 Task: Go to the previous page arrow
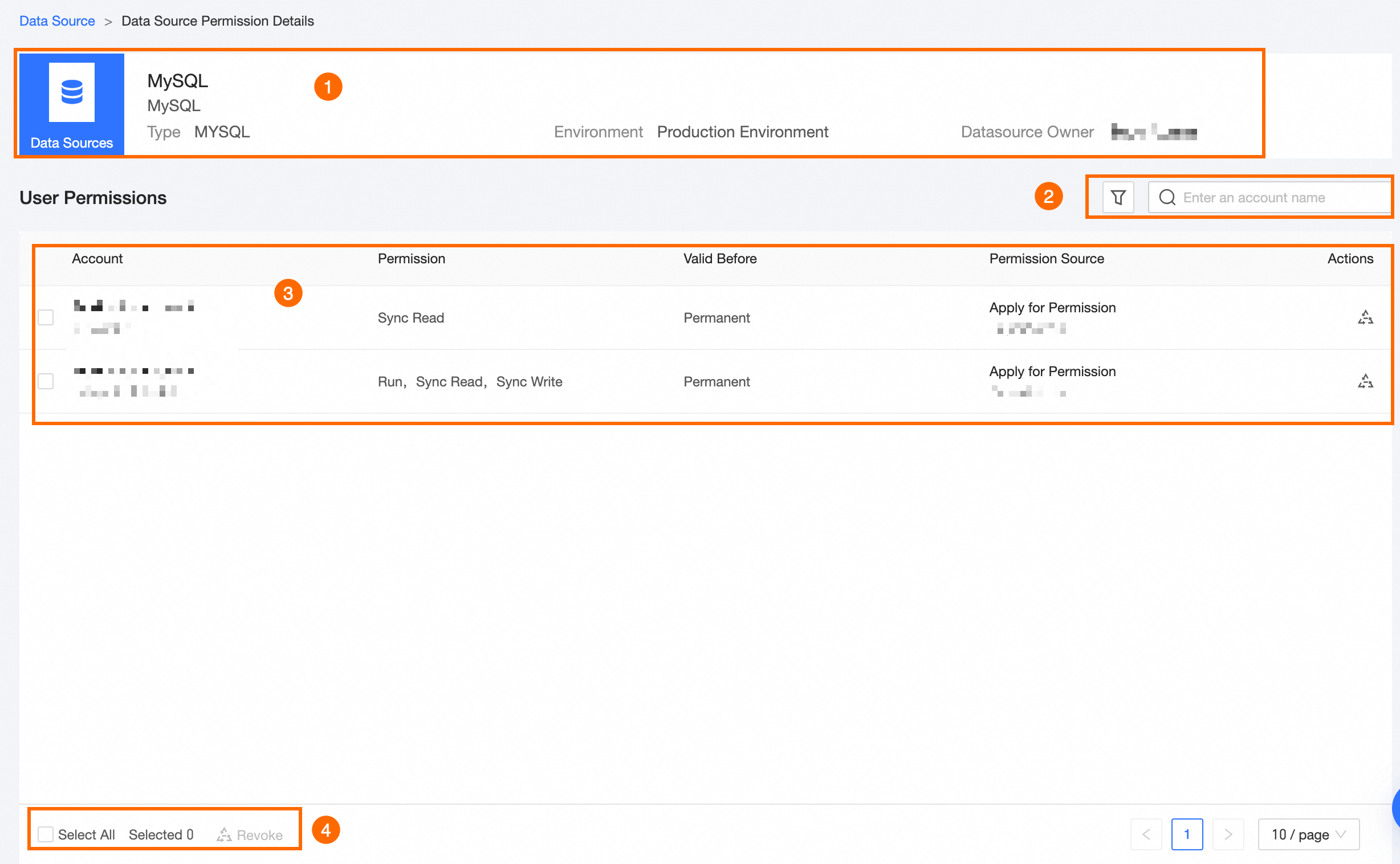point(1146,835)
